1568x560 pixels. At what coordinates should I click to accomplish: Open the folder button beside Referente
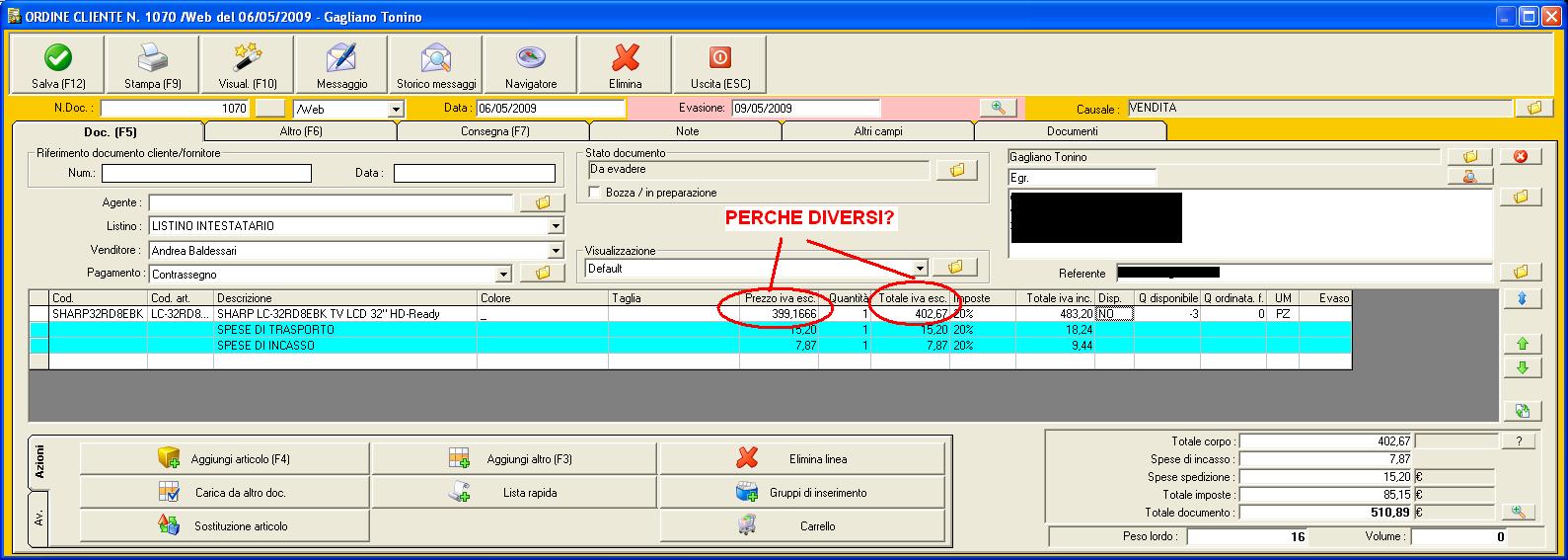(x=1521, y=272)
